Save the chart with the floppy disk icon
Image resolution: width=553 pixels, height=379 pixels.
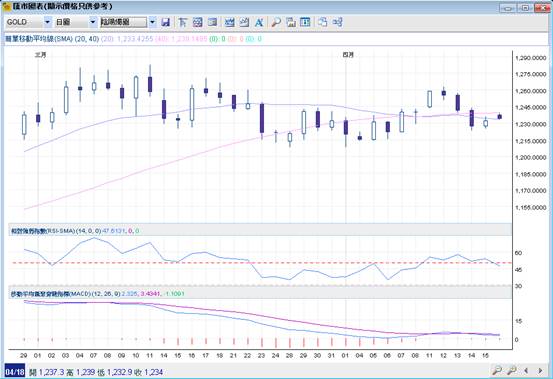tap(165, 22)
